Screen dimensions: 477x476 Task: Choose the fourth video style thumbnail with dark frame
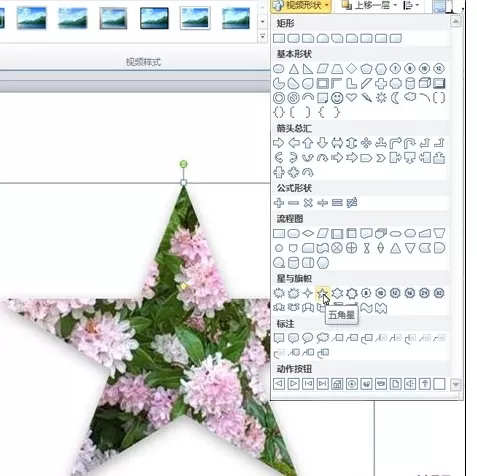154,18
